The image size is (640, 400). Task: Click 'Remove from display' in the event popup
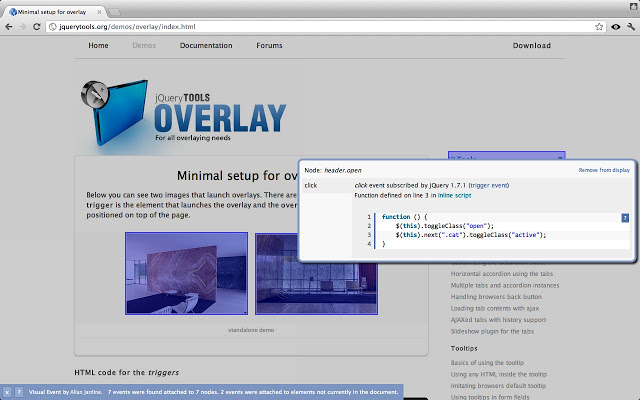604,170
